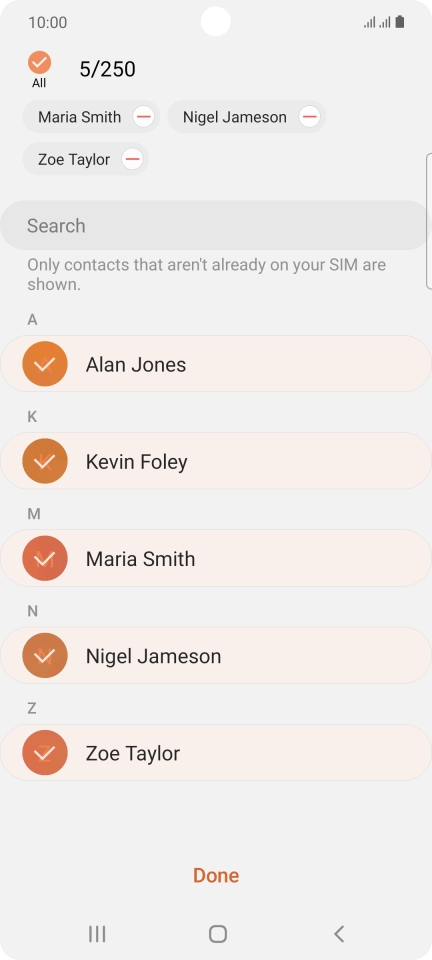Deselect Maria Smith checkmark avatar
Screen dimensions: 432x960
tap(45, 558)
